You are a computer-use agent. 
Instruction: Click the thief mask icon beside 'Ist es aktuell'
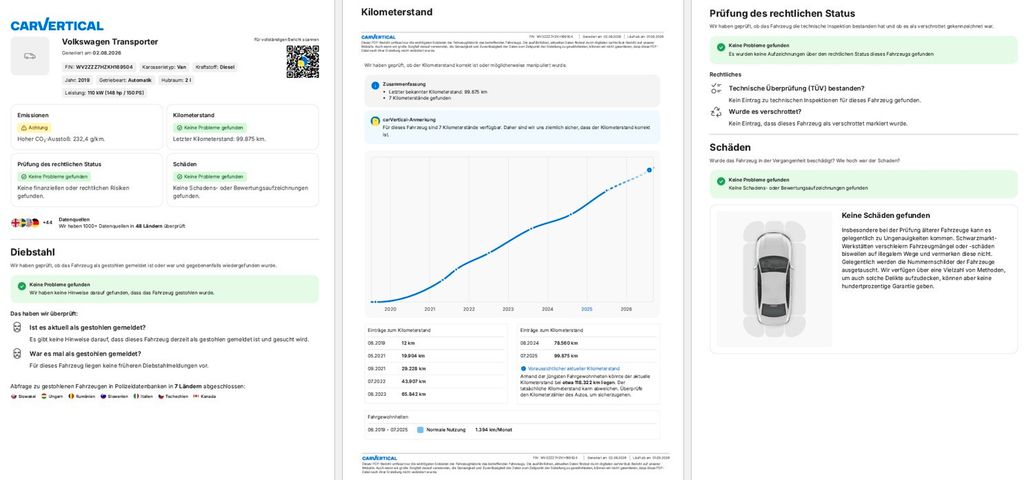16,328
